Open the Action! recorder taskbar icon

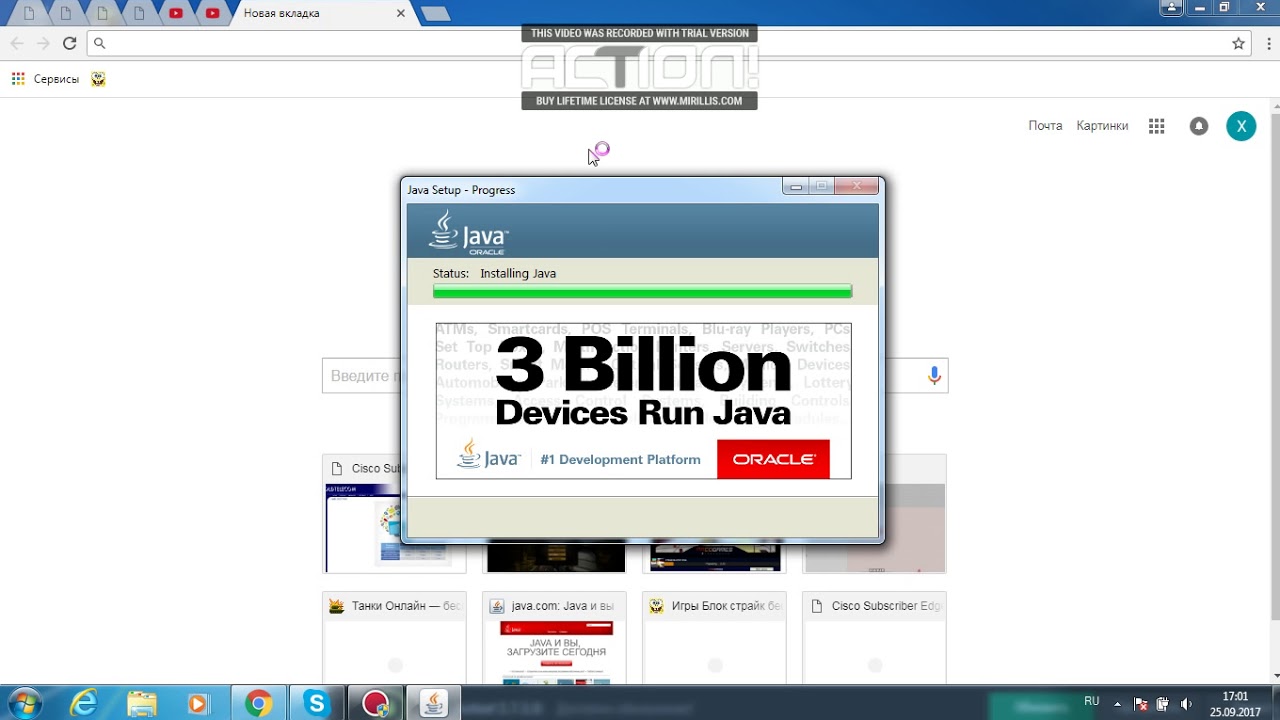[375, 703]
